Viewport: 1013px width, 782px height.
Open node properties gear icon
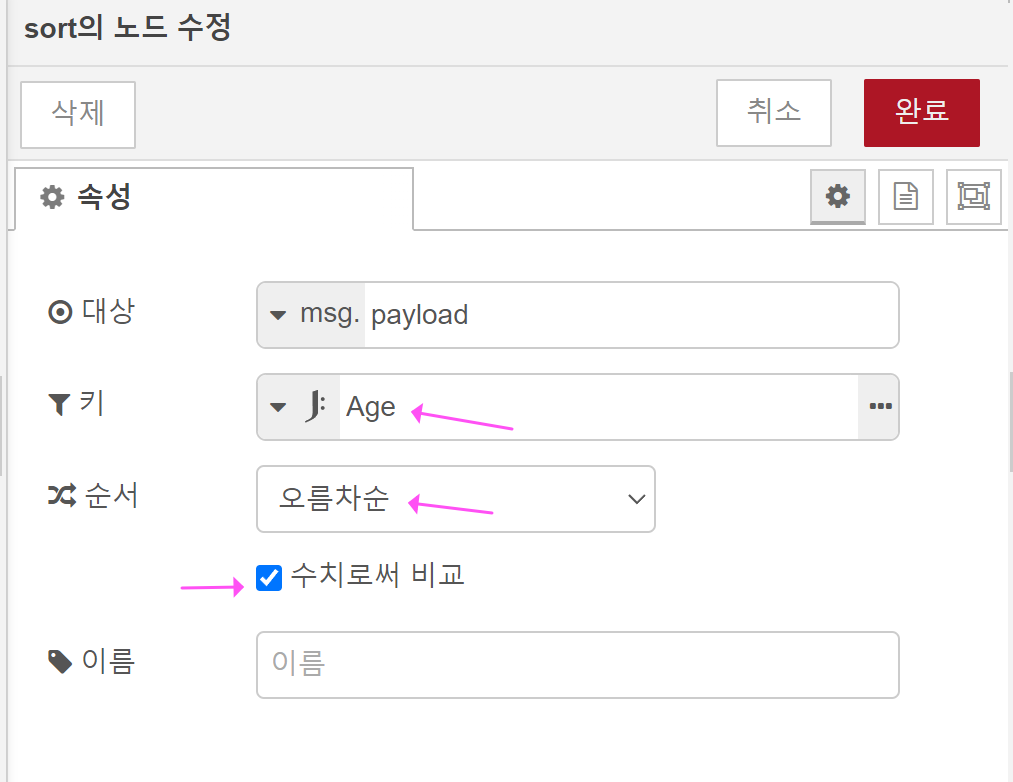coord(837,196)
